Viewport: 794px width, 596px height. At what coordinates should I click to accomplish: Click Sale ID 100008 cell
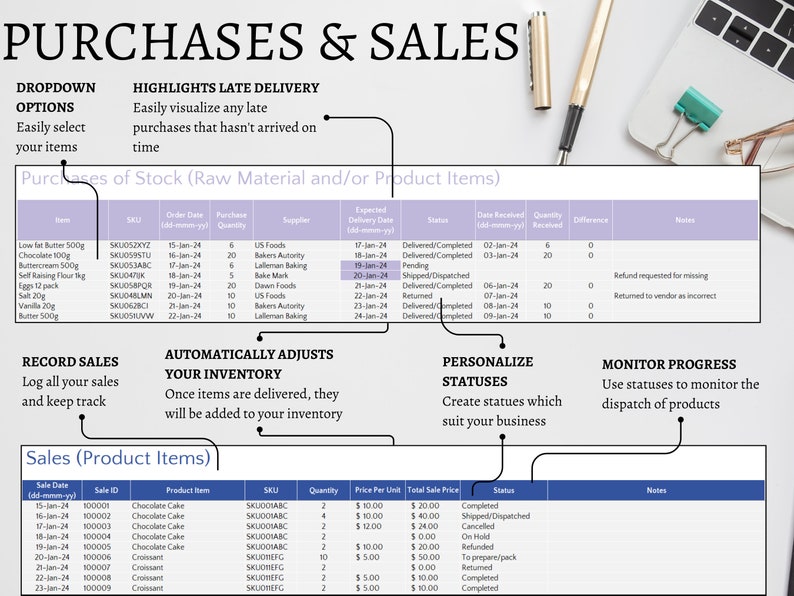coord(97,578)
